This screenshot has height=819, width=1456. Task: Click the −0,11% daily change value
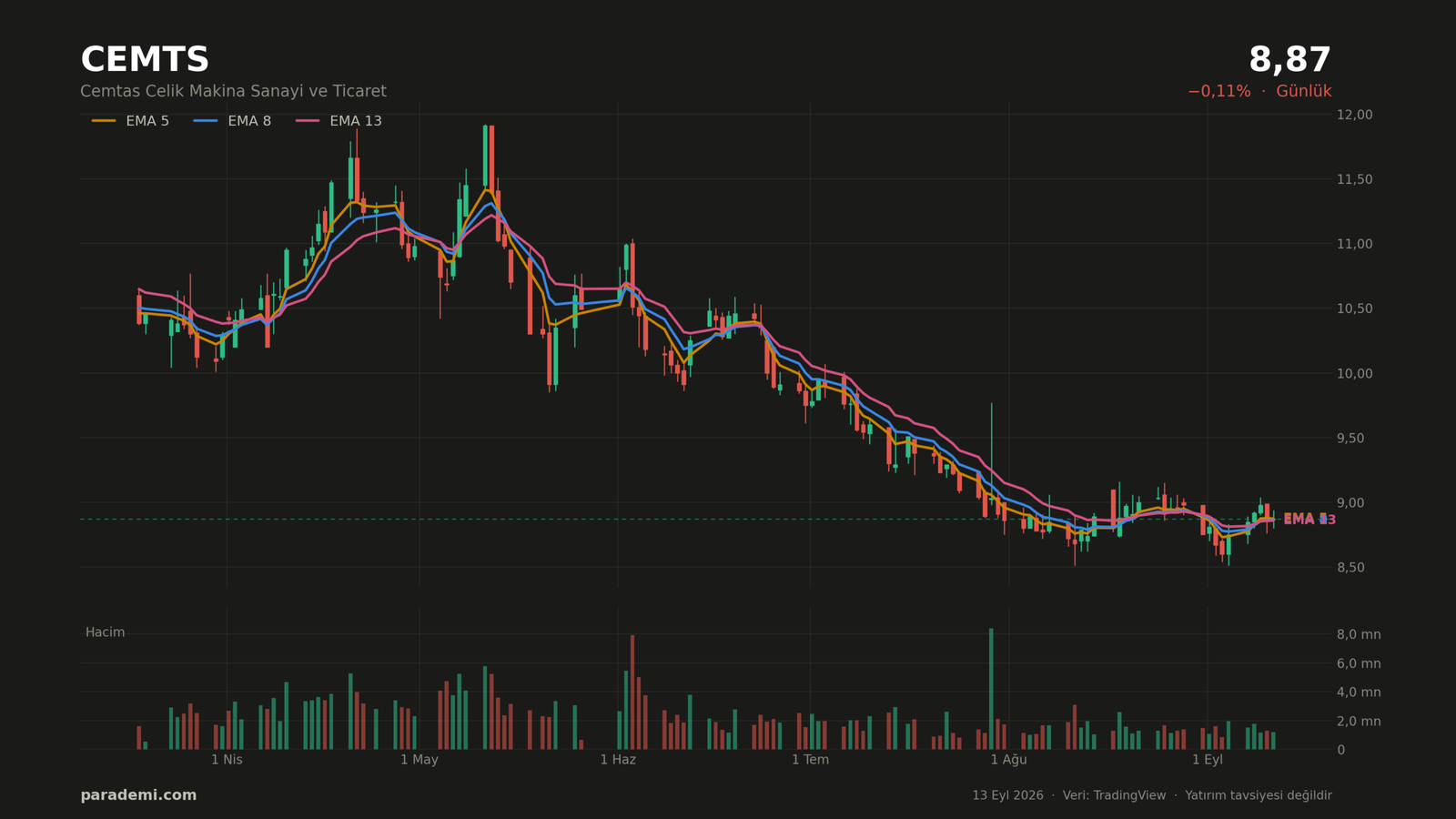1218,92
